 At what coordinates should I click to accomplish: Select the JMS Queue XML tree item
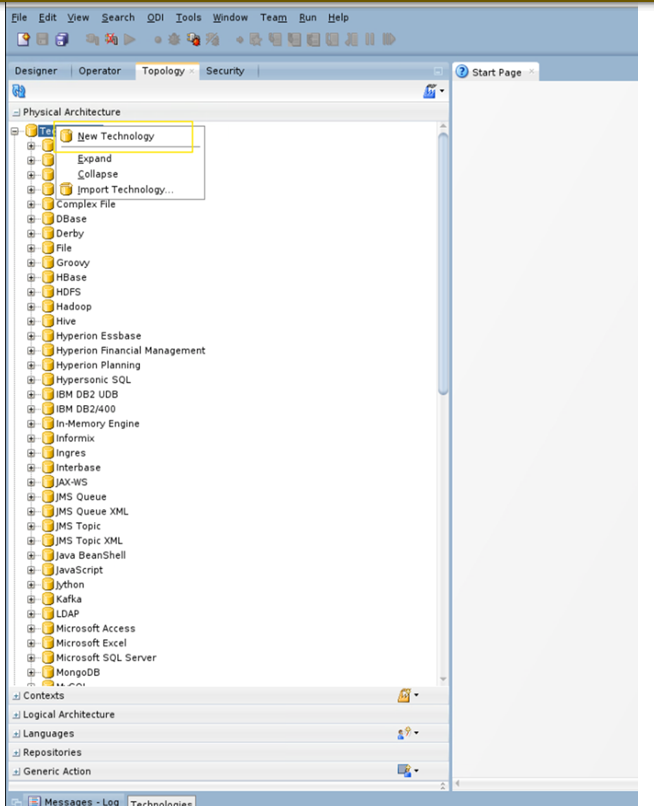(x=92, y=511)
